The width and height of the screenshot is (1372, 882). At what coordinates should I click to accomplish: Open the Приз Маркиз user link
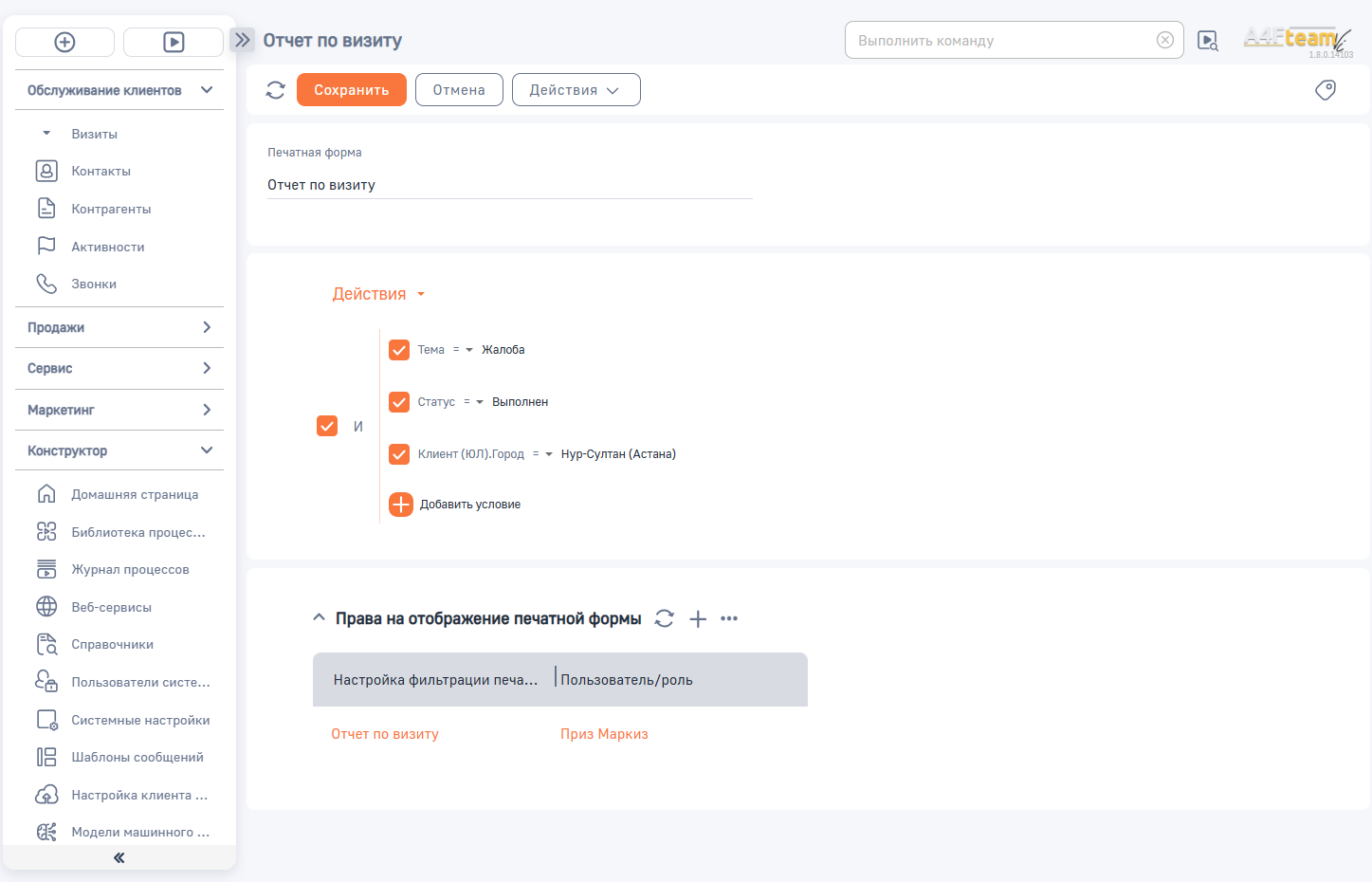click(604, 734)
